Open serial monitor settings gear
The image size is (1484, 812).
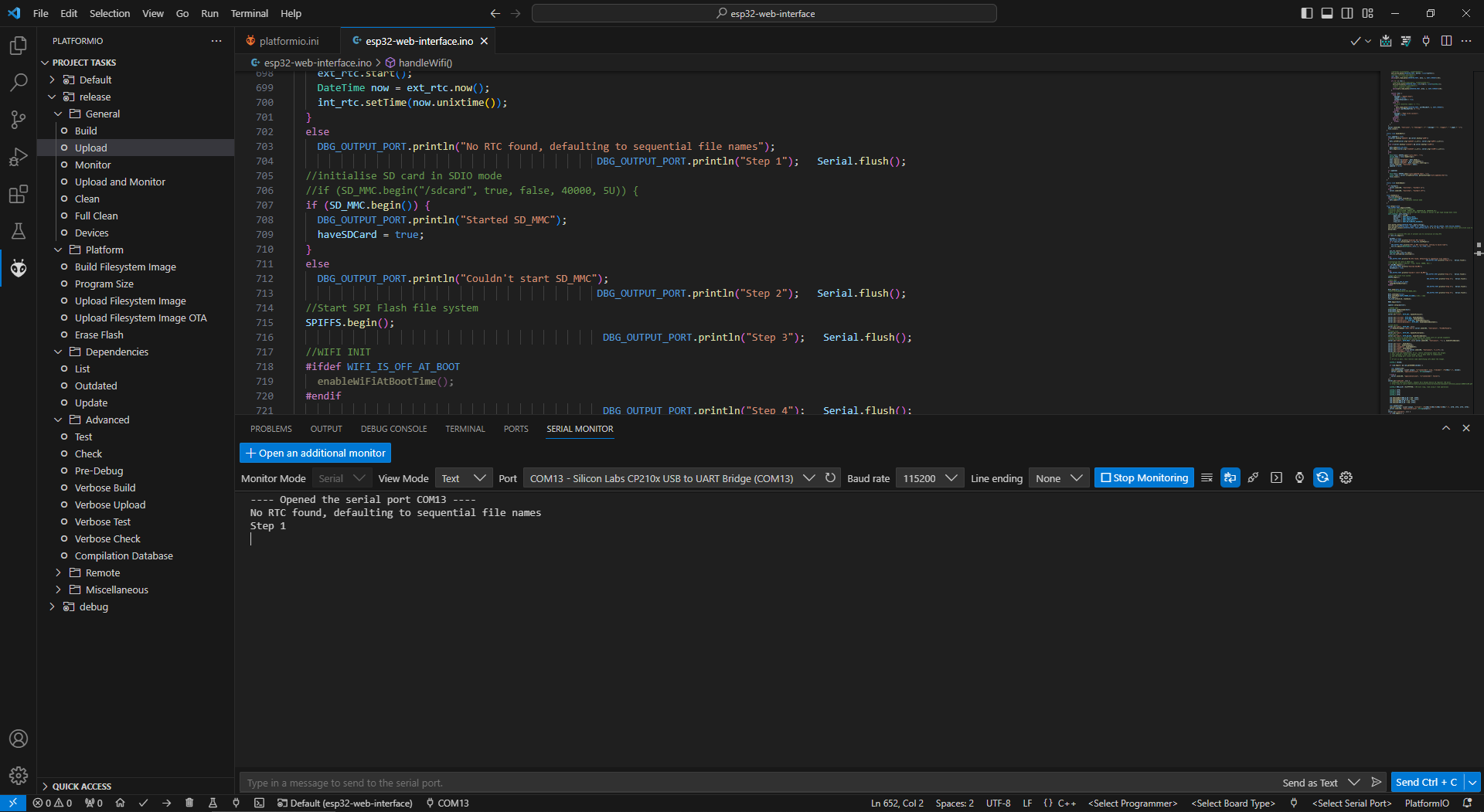tap(1346, 478)
